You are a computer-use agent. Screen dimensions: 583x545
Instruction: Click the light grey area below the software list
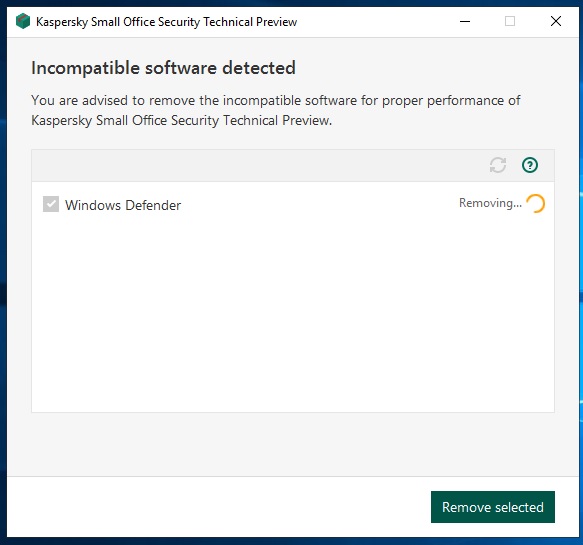(293, 444)
